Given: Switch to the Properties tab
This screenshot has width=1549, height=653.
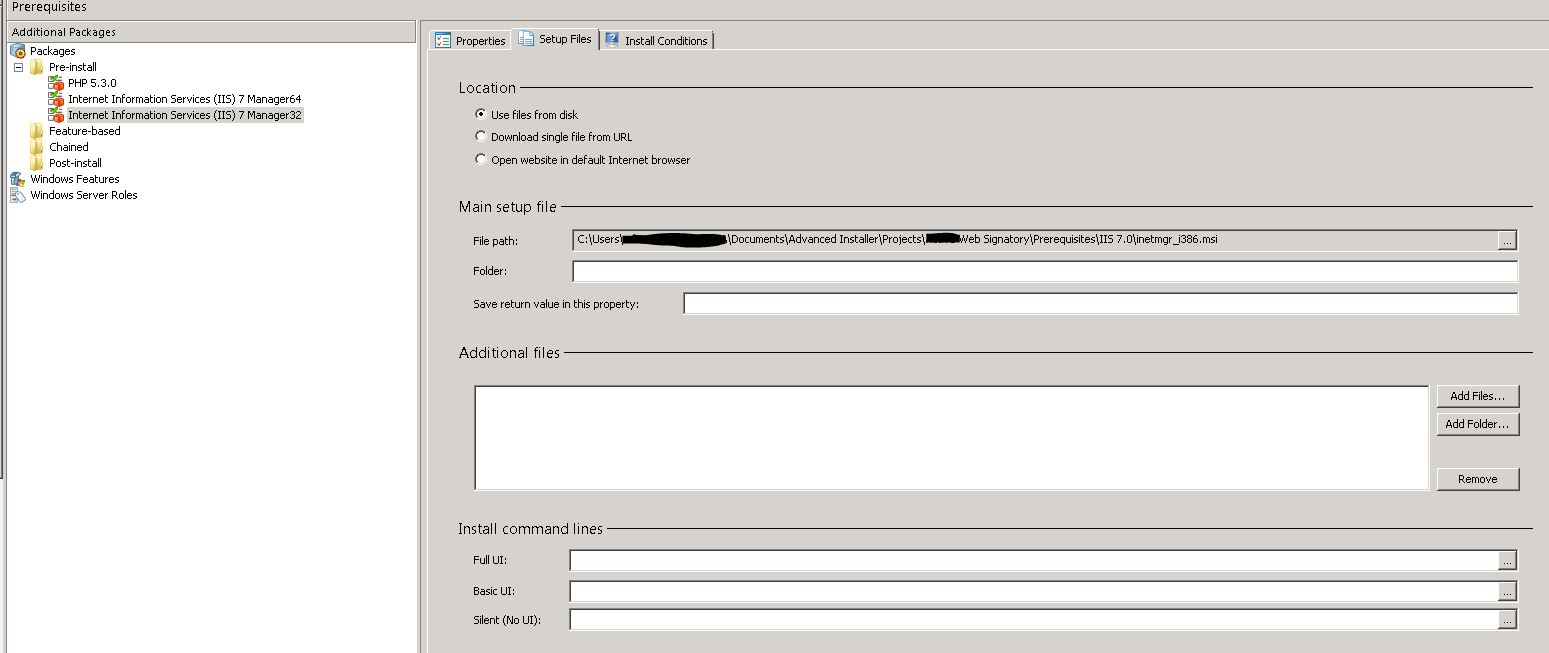Looking at the screenshot, I should tap(470, 41).
